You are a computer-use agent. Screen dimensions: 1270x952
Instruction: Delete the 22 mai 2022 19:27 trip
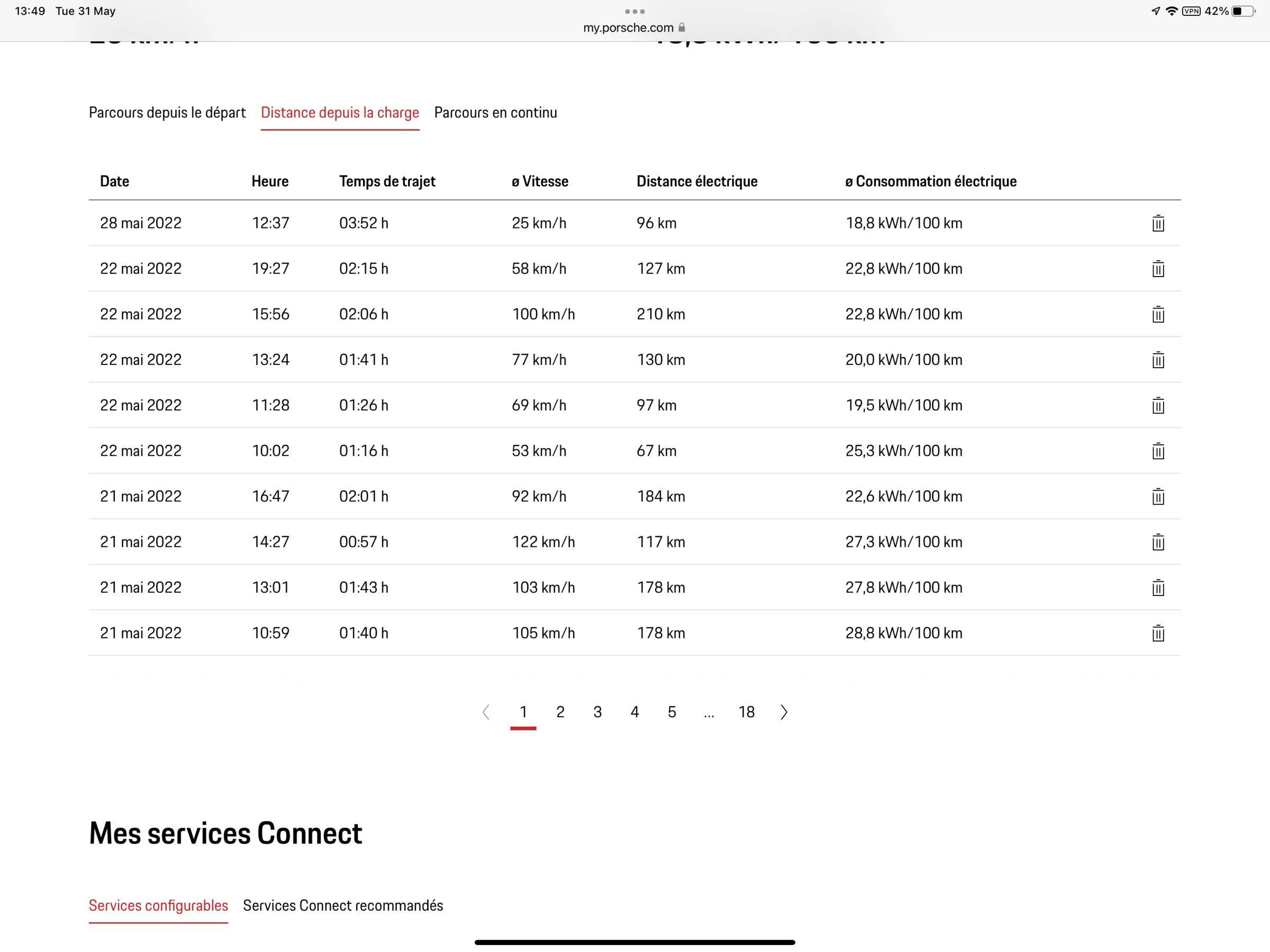coord(1157,269)
